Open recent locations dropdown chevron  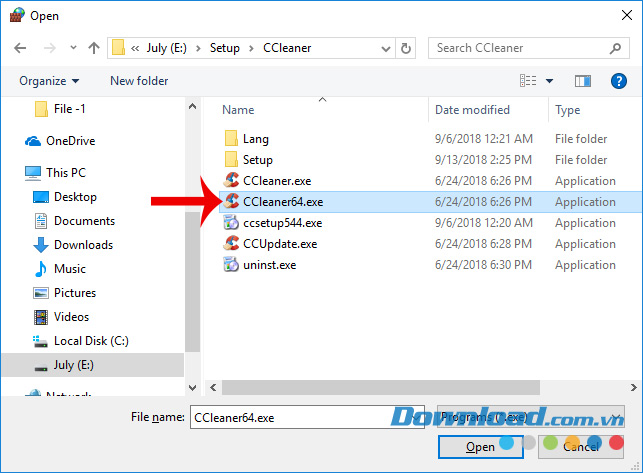(73, 48)
